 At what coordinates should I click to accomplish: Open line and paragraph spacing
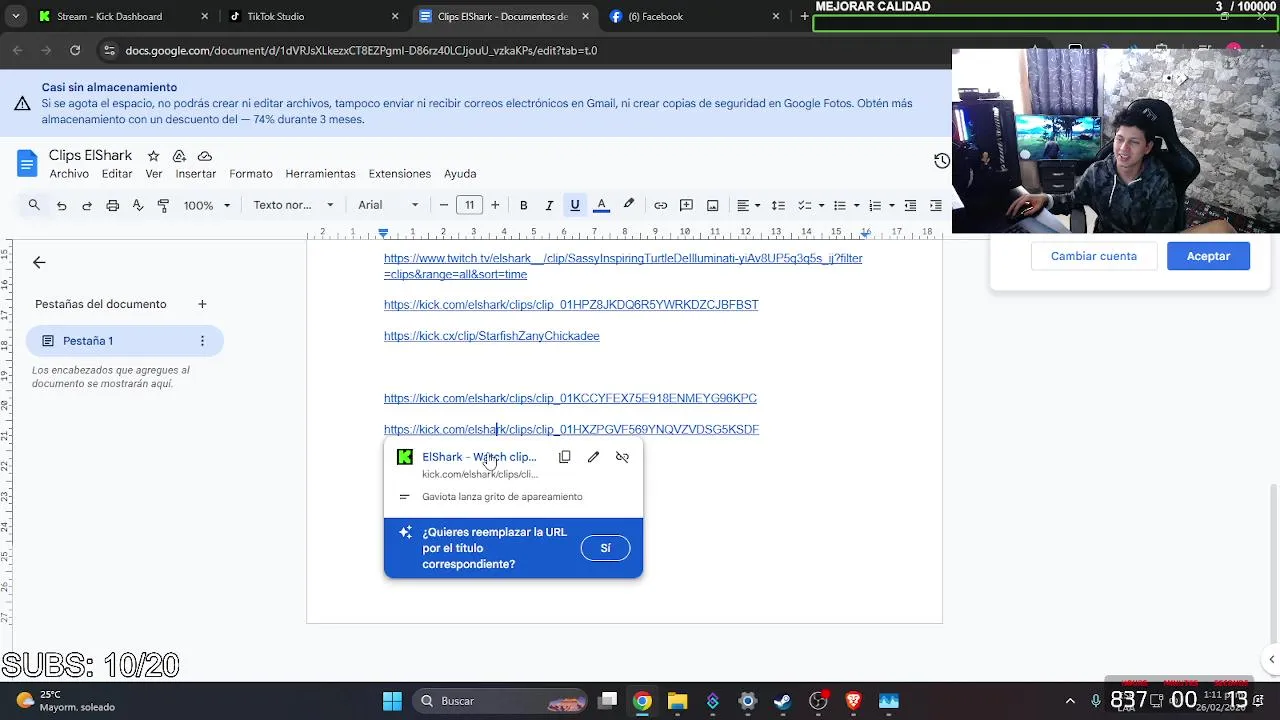(779, 205)
